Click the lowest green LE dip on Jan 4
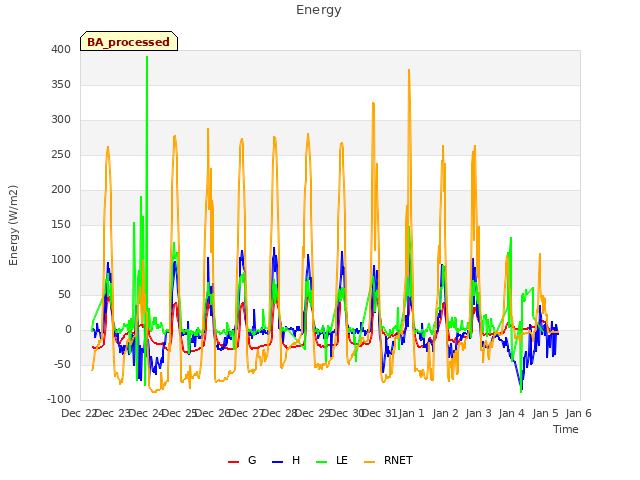This screenshot has height=480, width=640. [521, 392]
